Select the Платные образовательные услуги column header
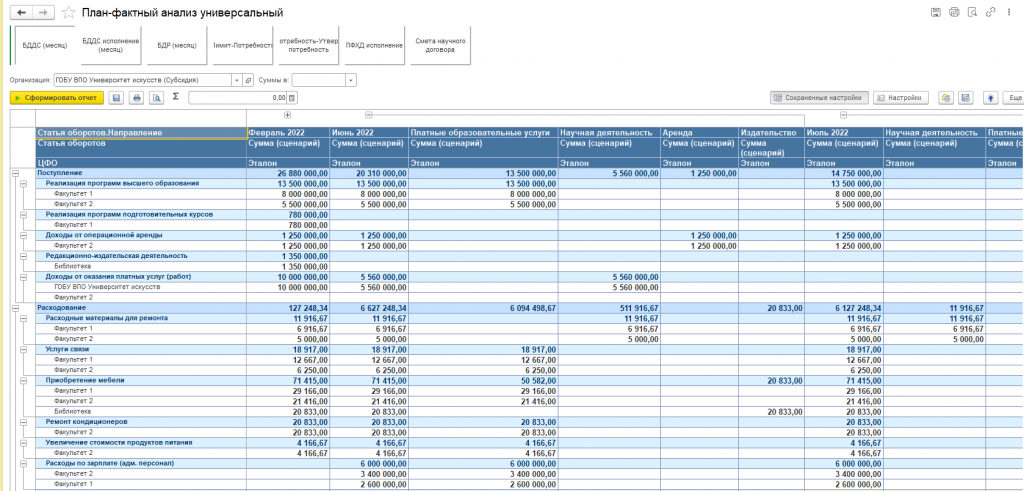 tap(483, 133)
